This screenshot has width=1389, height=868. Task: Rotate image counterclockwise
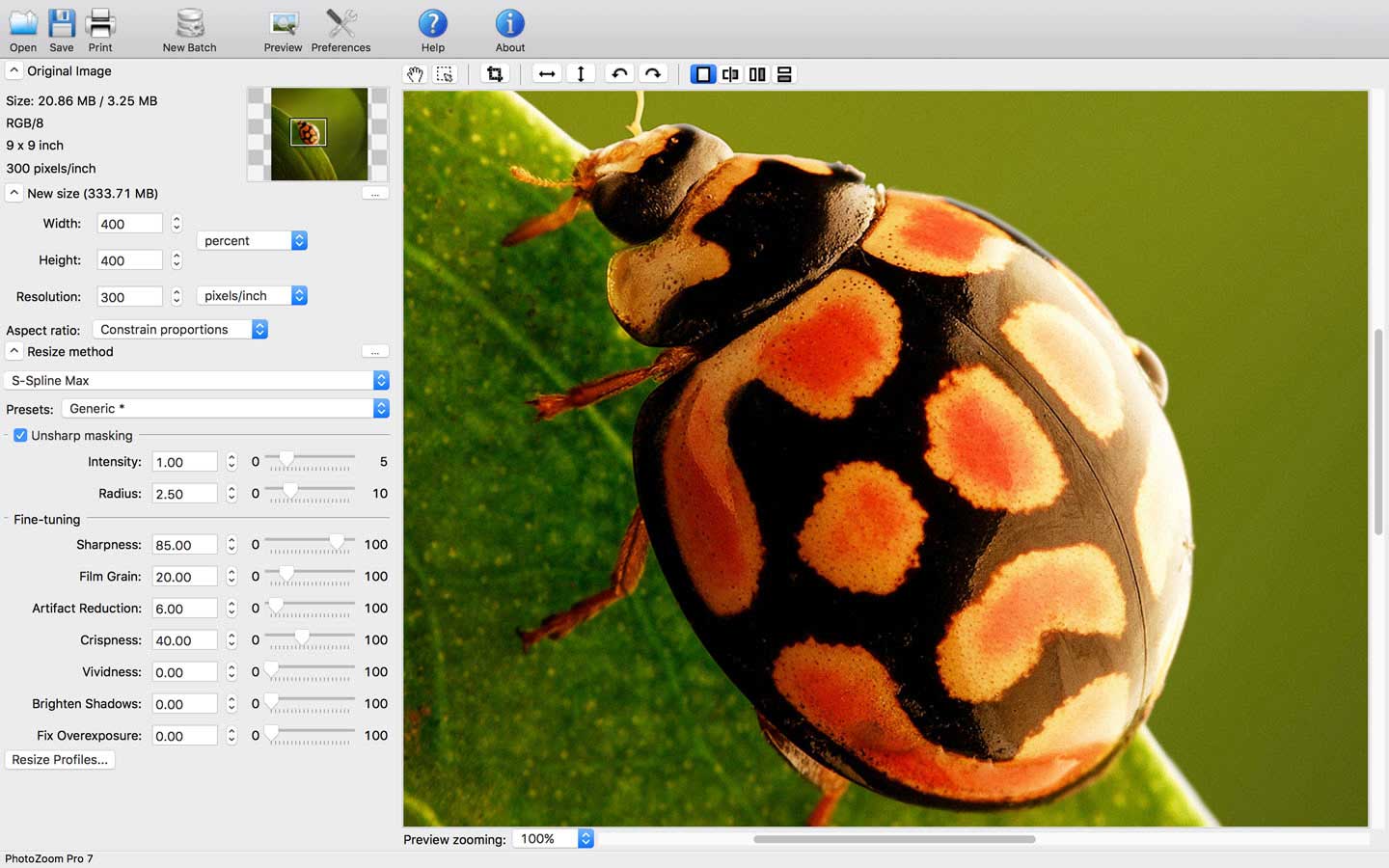pyautogui.click(x=619, y=74)
